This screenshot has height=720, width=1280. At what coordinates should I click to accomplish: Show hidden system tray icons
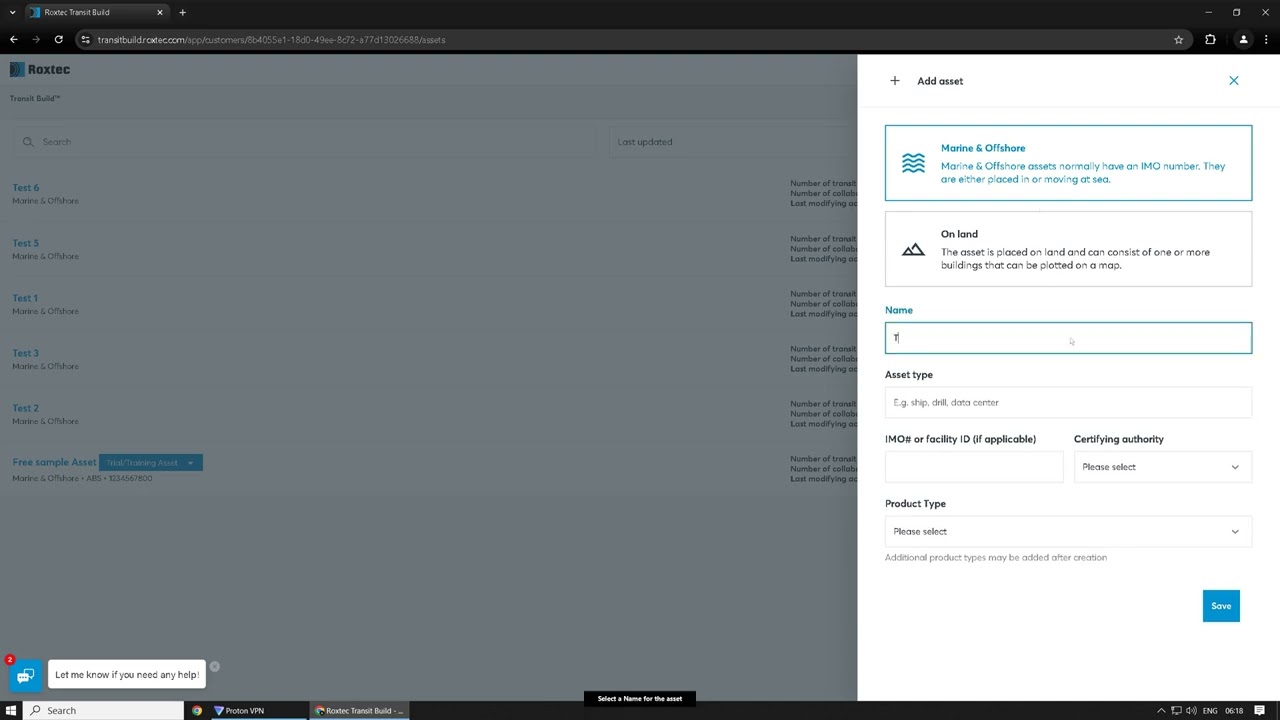[1161, 711]
